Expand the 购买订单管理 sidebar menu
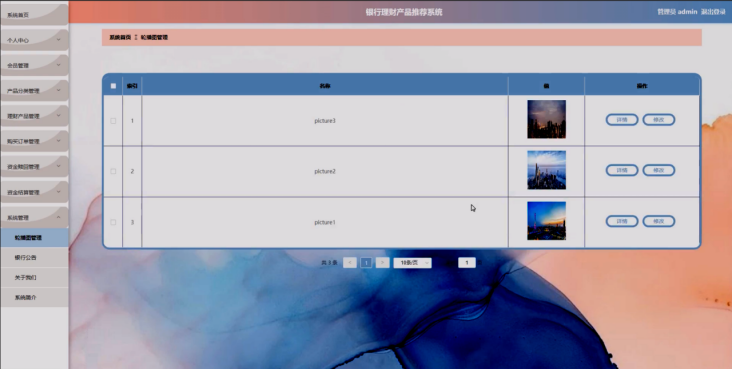 coord(34,141)
